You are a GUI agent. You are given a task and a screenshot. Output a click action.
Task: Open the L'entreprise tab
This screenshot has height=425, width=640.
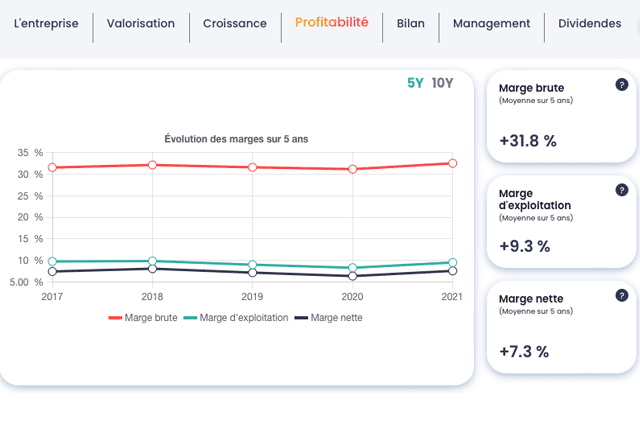coord(46,24)
